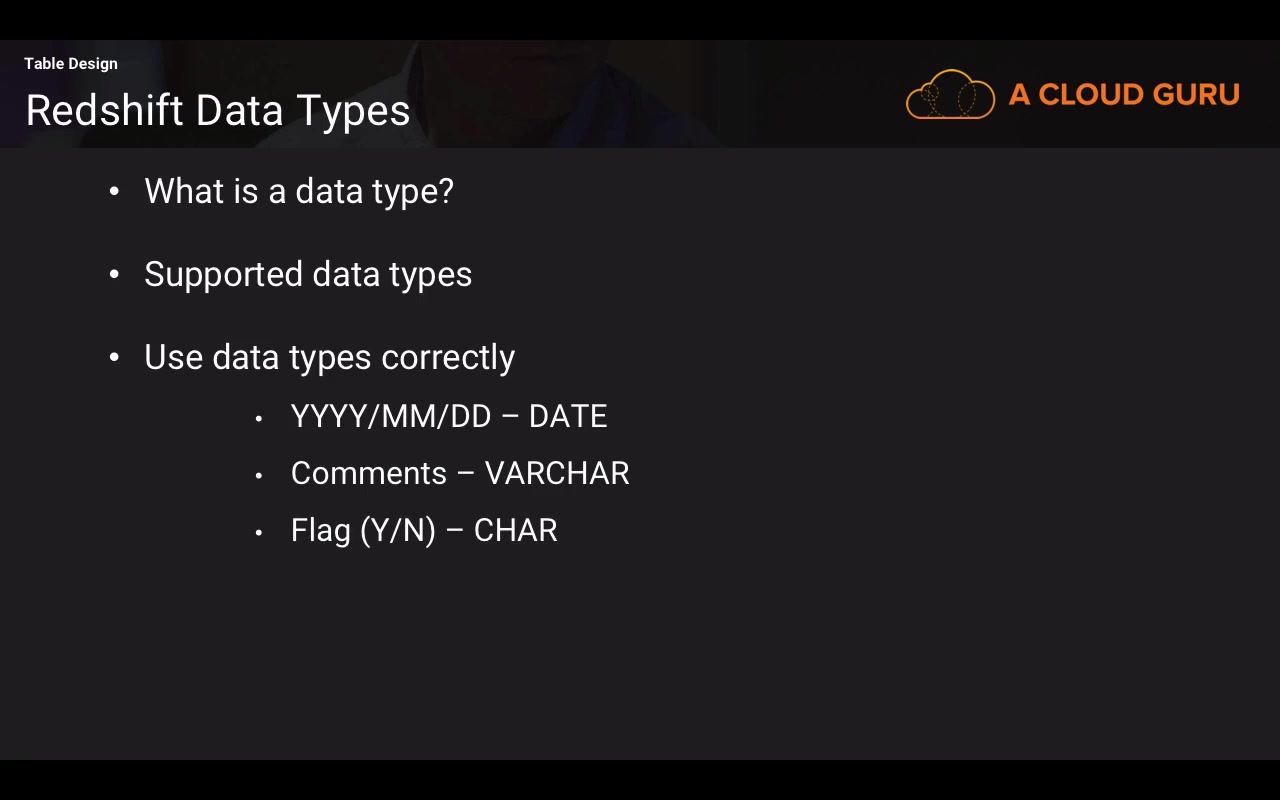Image resolution: width=1280 pixels, height=800 pixels.
Task: Click the A Cloud Guru cloud logo icon
Action: [950, 95]
